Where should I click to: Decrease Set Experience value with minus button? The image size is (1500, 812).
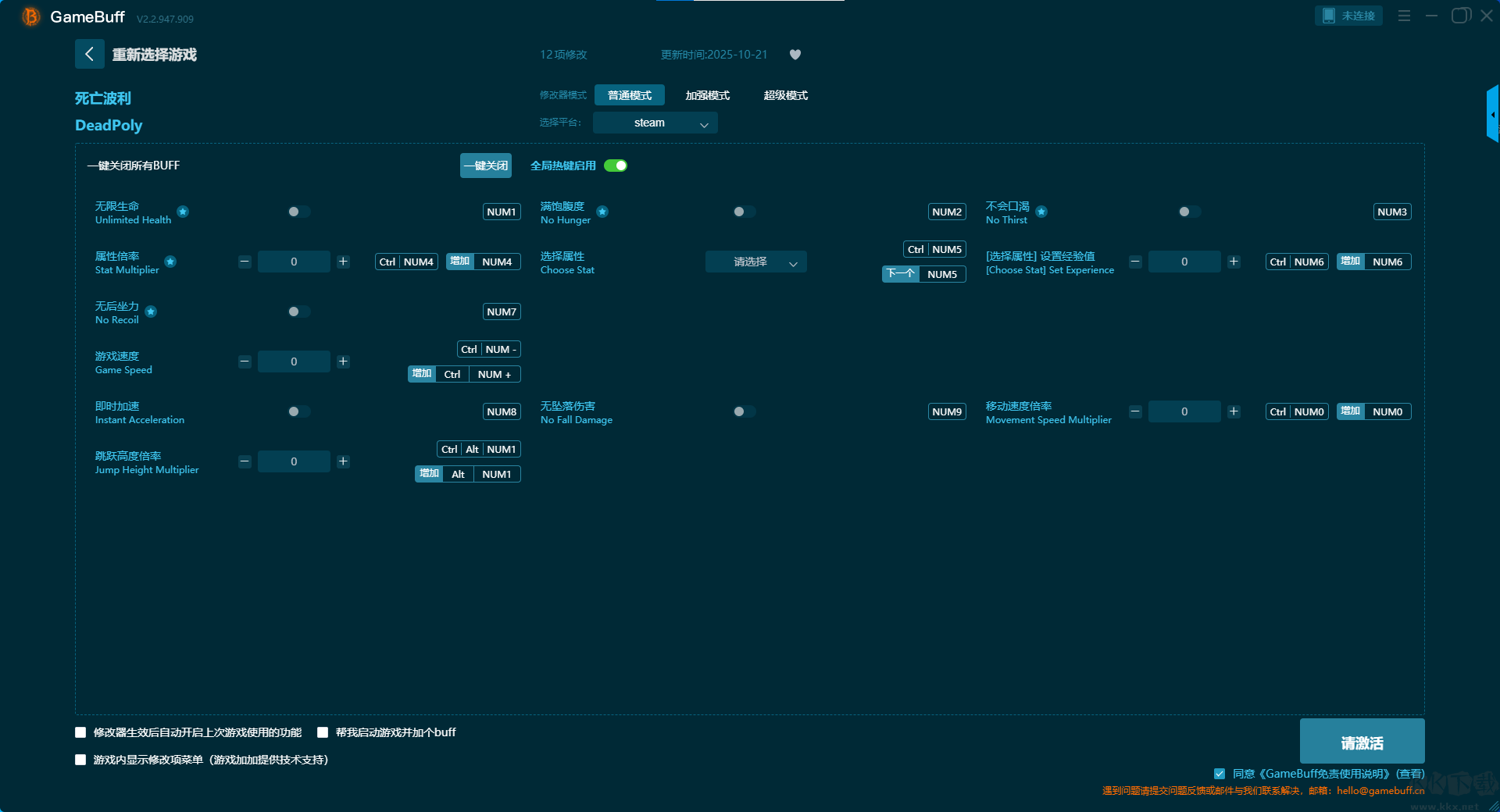(x=1135, y=262)
